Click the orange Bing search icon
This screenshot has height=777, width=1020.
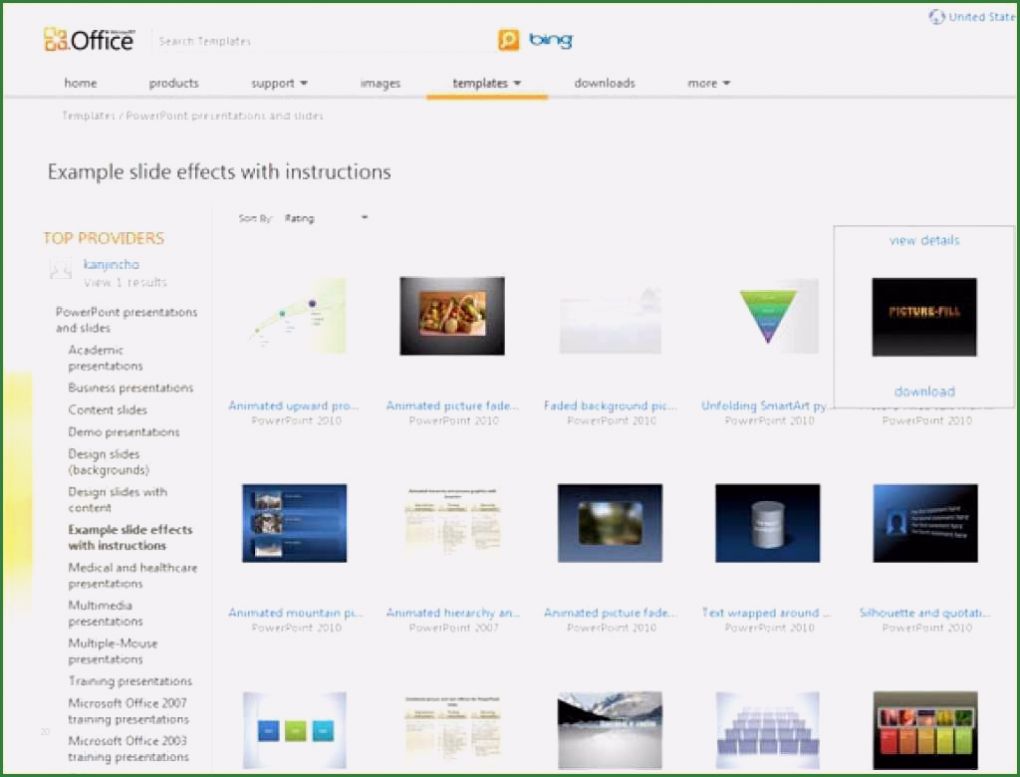[508, 41]
